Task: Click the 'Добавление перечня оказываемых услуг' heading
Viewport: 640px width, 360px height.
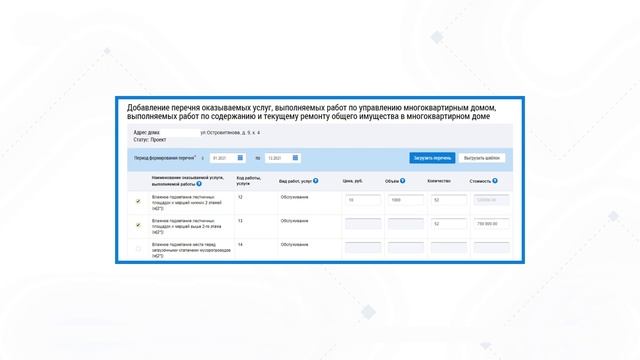Action: [x=311, y=112]
